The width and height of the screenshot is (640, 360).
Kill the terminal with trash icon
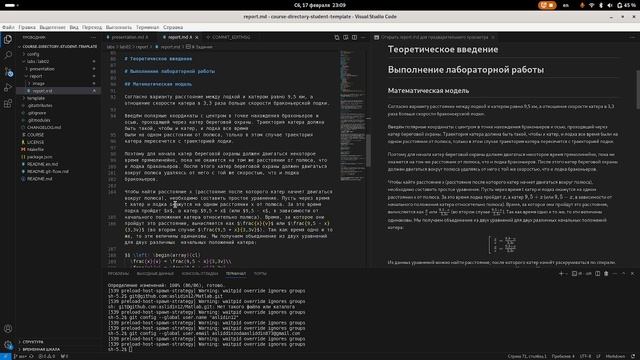(x=606, y=273)
